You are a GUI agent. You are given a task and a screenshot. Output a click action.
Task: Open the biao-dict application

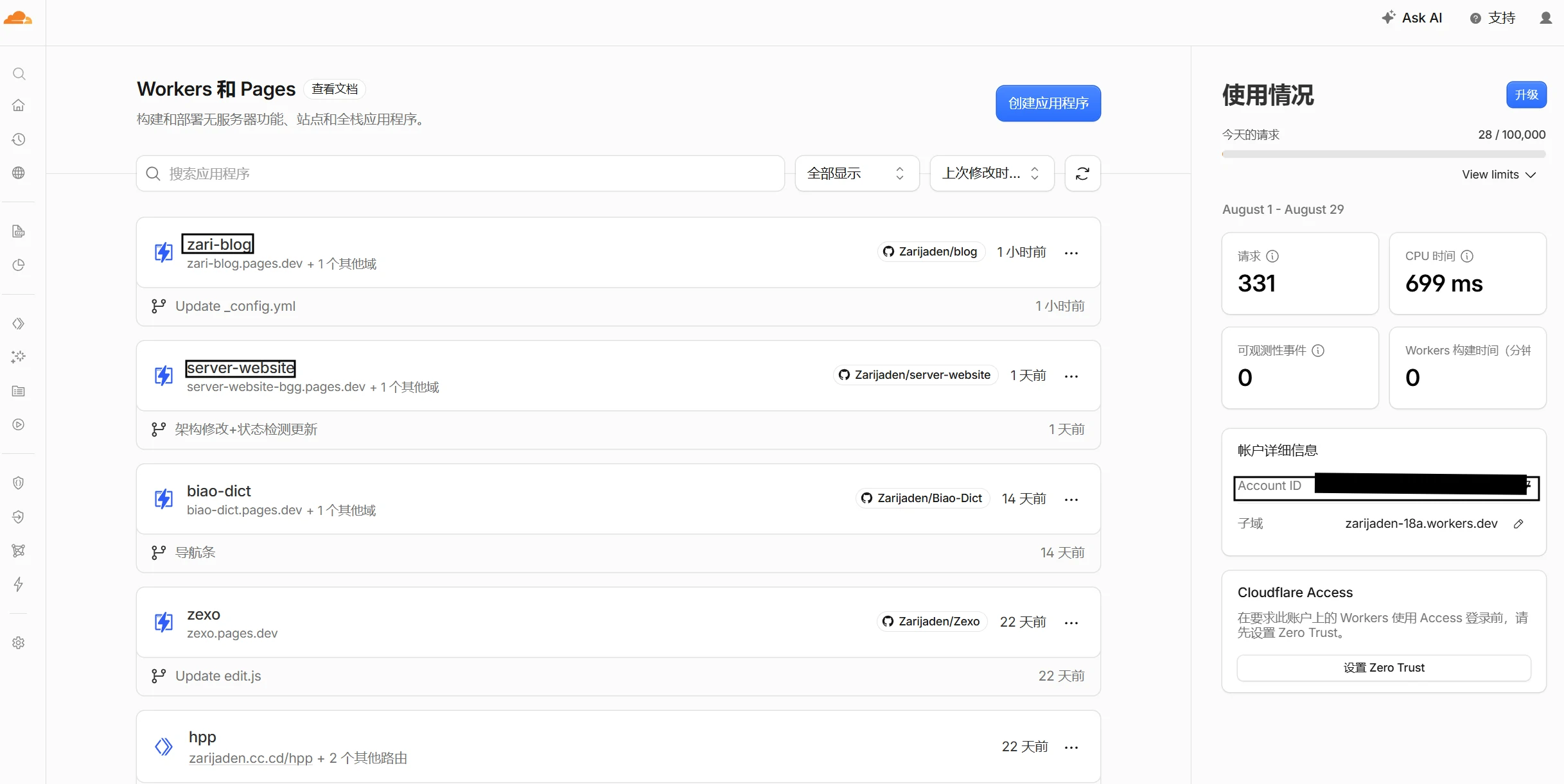click(x=218, y=491)
